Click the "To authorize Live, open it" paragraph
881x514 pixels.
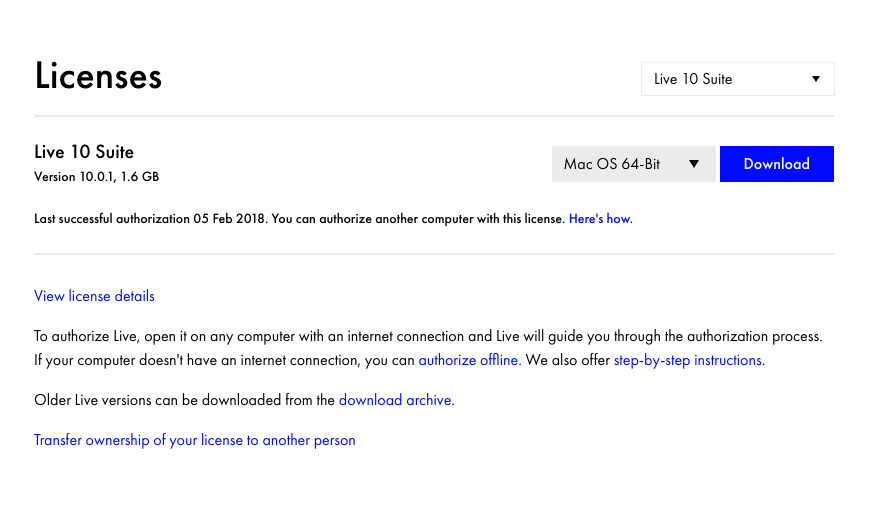(x=428, y=348)
